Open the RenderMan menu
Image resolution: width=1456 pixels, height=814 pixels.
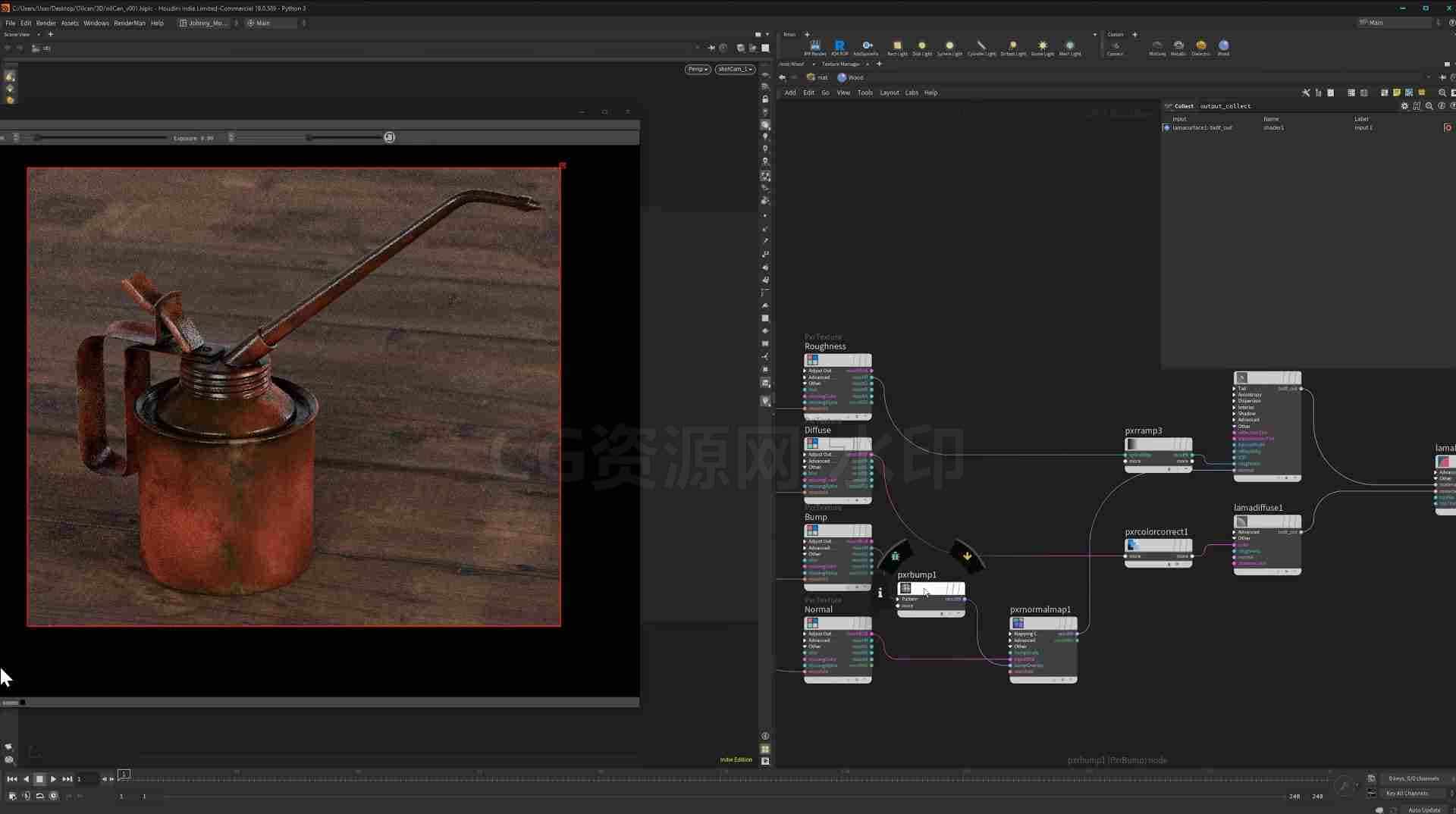coord(130,23)
